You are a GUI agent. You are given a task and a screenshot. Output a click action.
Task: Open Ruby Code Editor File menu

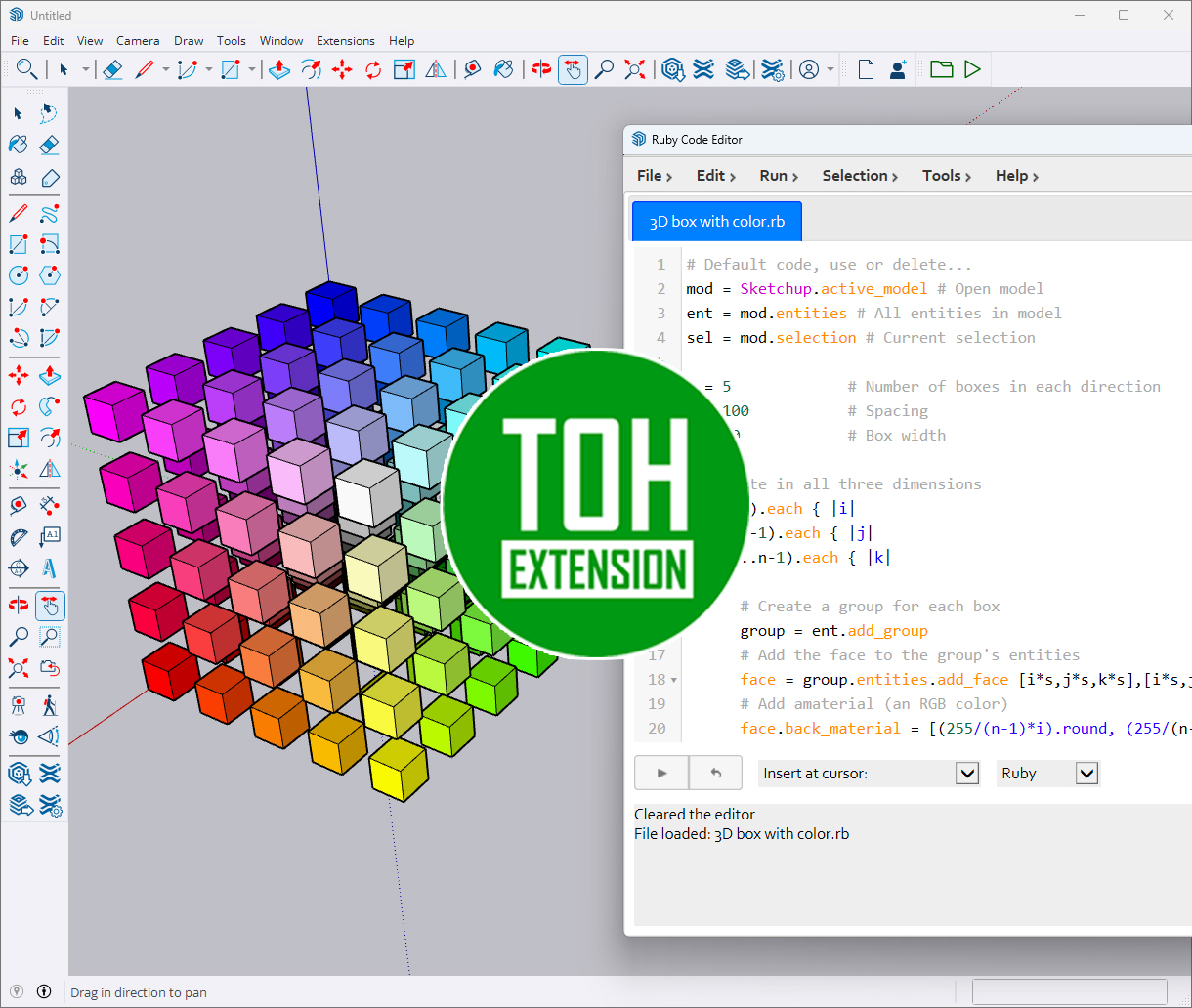654,176
